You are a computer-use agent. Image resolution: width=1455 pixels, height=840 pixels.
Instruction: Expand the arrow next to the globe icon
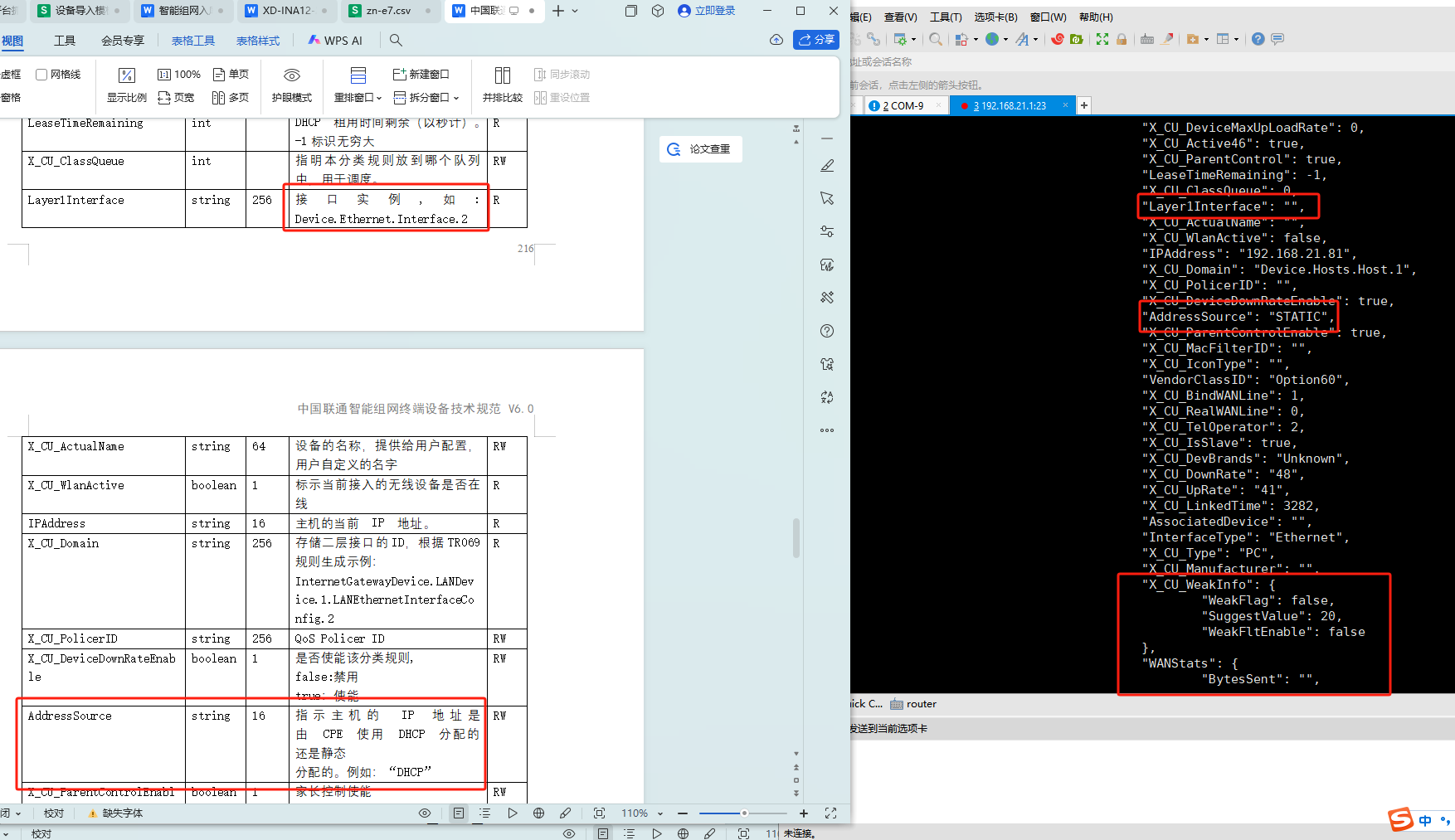tap(1005, 39)
